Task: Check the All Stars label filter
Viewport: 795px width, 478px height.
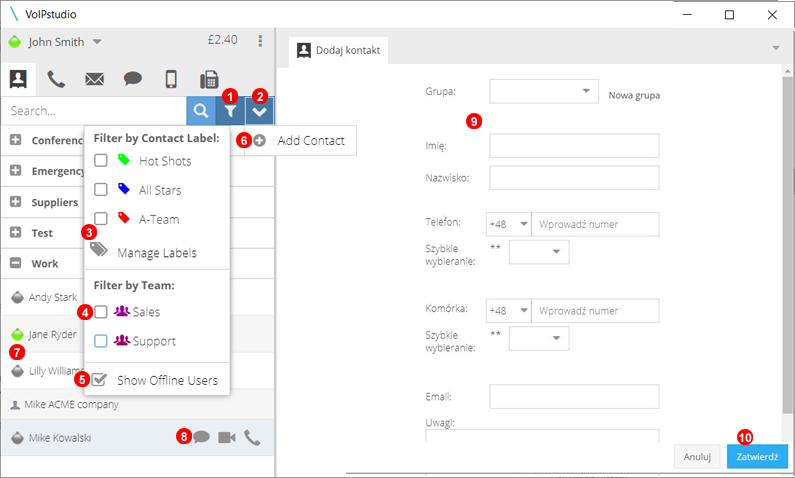Action: coord(101,189)
